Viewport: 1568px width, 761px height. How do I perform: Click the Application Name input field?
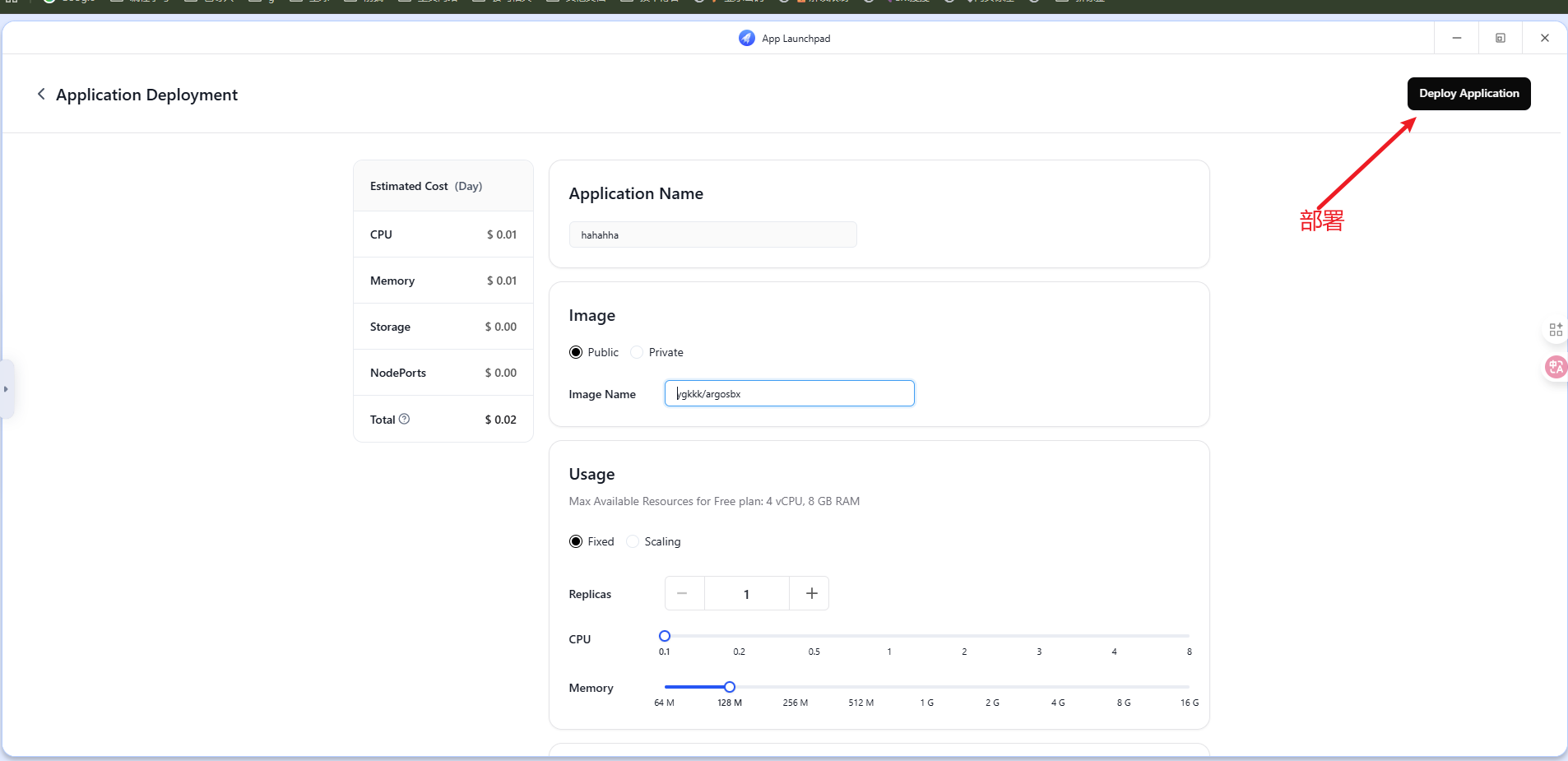tap(712, 234)
